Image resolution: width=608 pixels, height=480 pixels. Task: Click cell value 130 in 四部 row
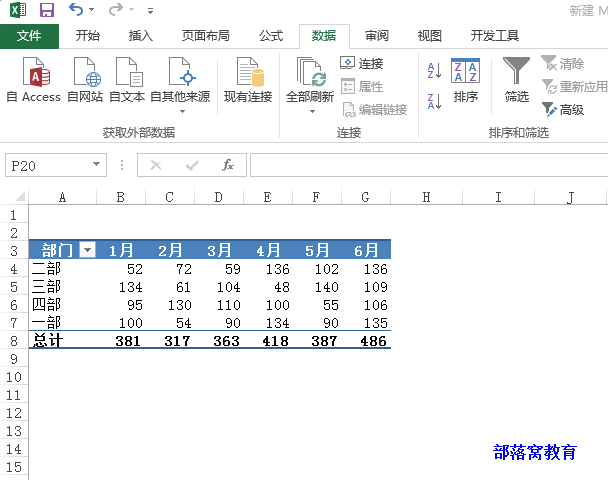coord(170,304)
